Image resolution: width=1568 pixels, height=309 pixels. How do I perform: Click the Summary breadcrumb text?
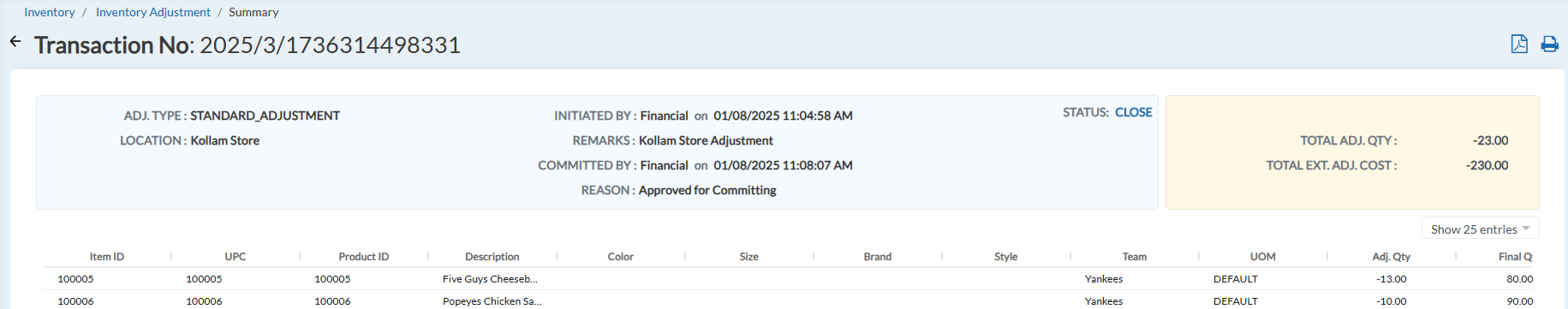click(x=253, y=12)
